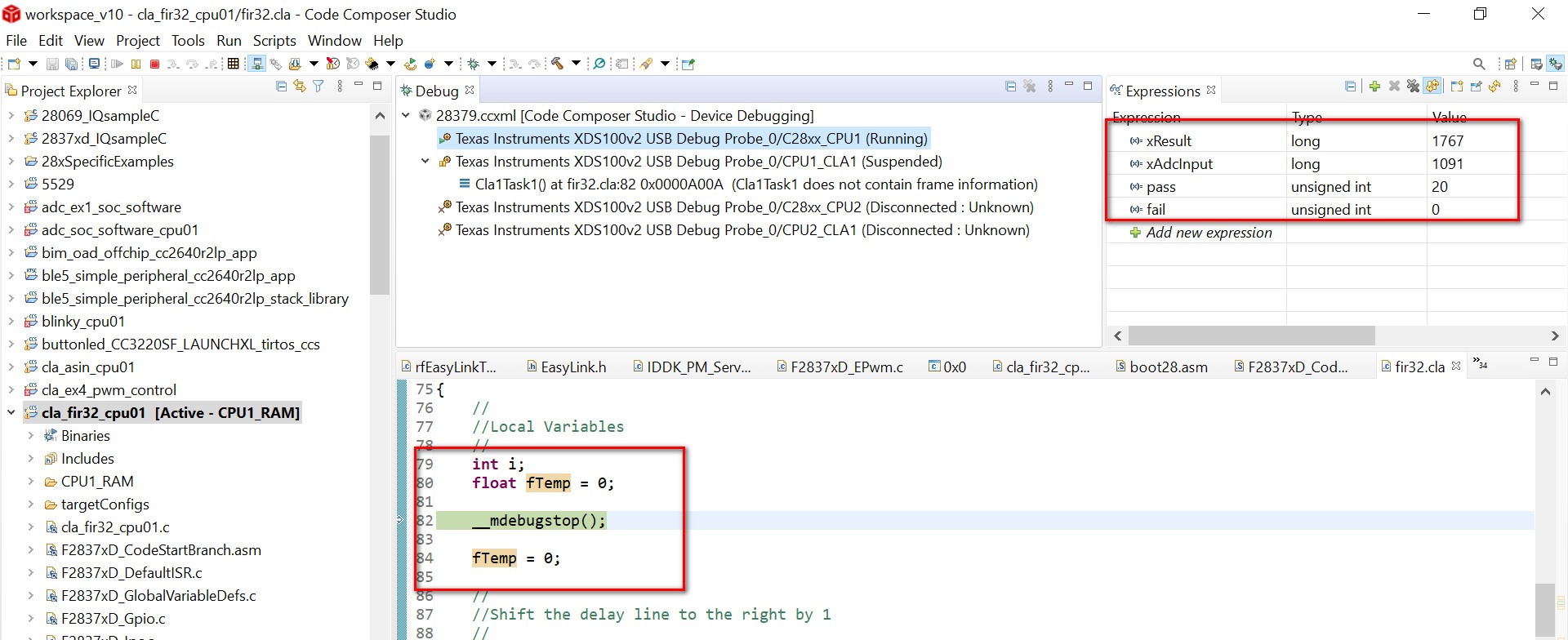Click the load program chip icon
The image size is (1568, 640).
pos(372,64)
